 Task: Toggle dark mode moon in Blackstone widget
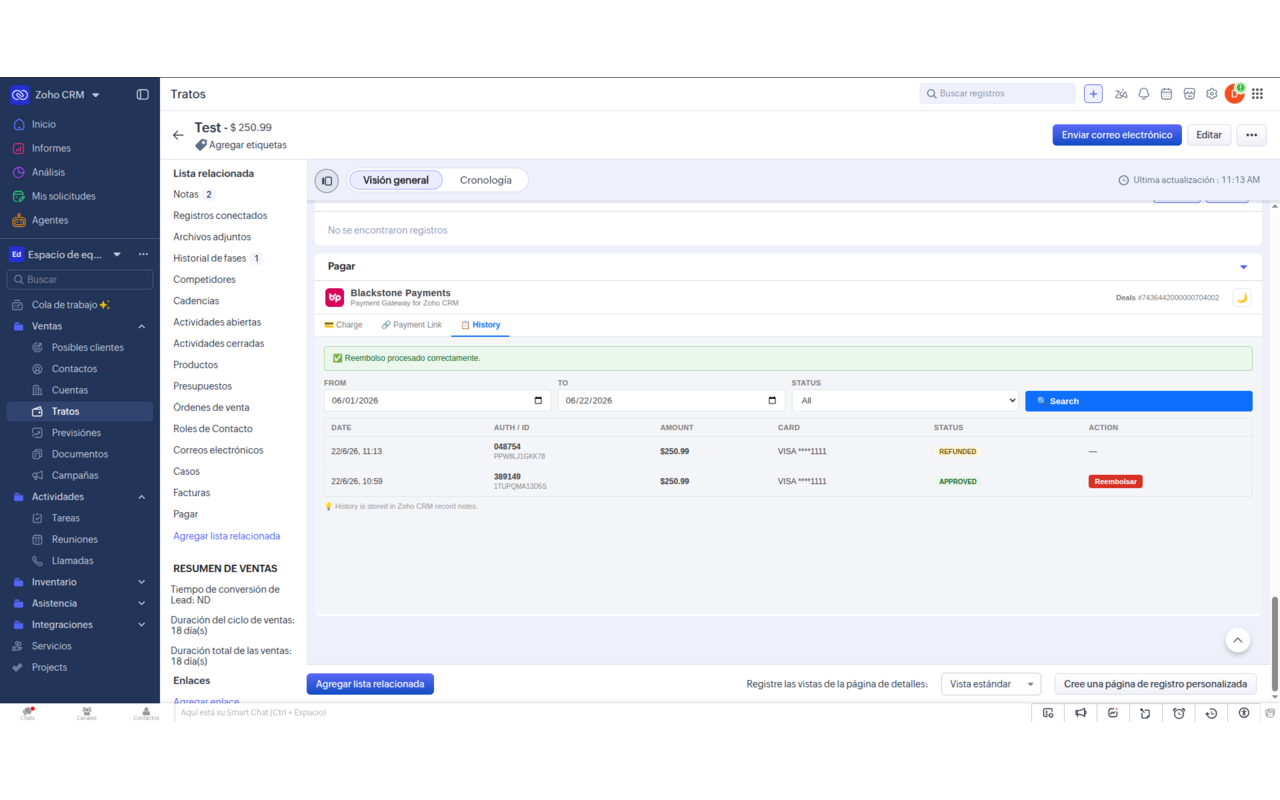(x=1242, y=297)
